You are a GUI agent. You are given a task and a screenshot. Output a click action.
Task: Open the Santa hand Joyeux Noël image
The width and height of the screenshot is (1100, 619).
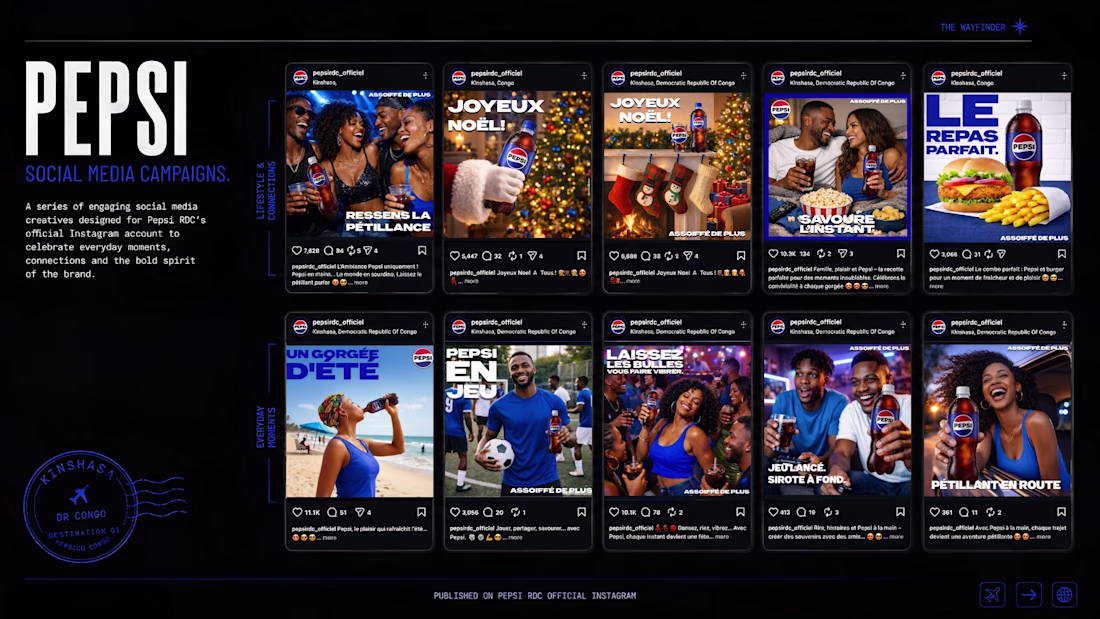518,165
